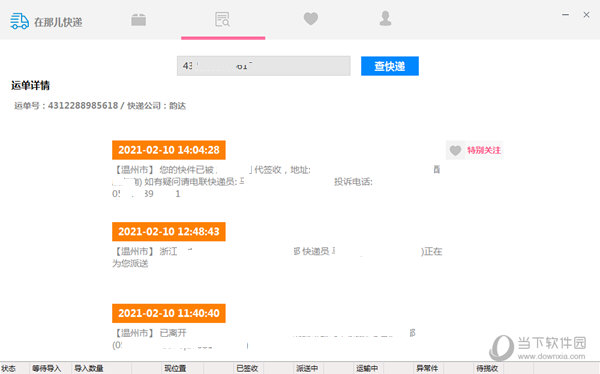Click the 现位置 status bar entry
Image resolution: width=600 pixels, height=374 pixels.
(x=175, y=368)
